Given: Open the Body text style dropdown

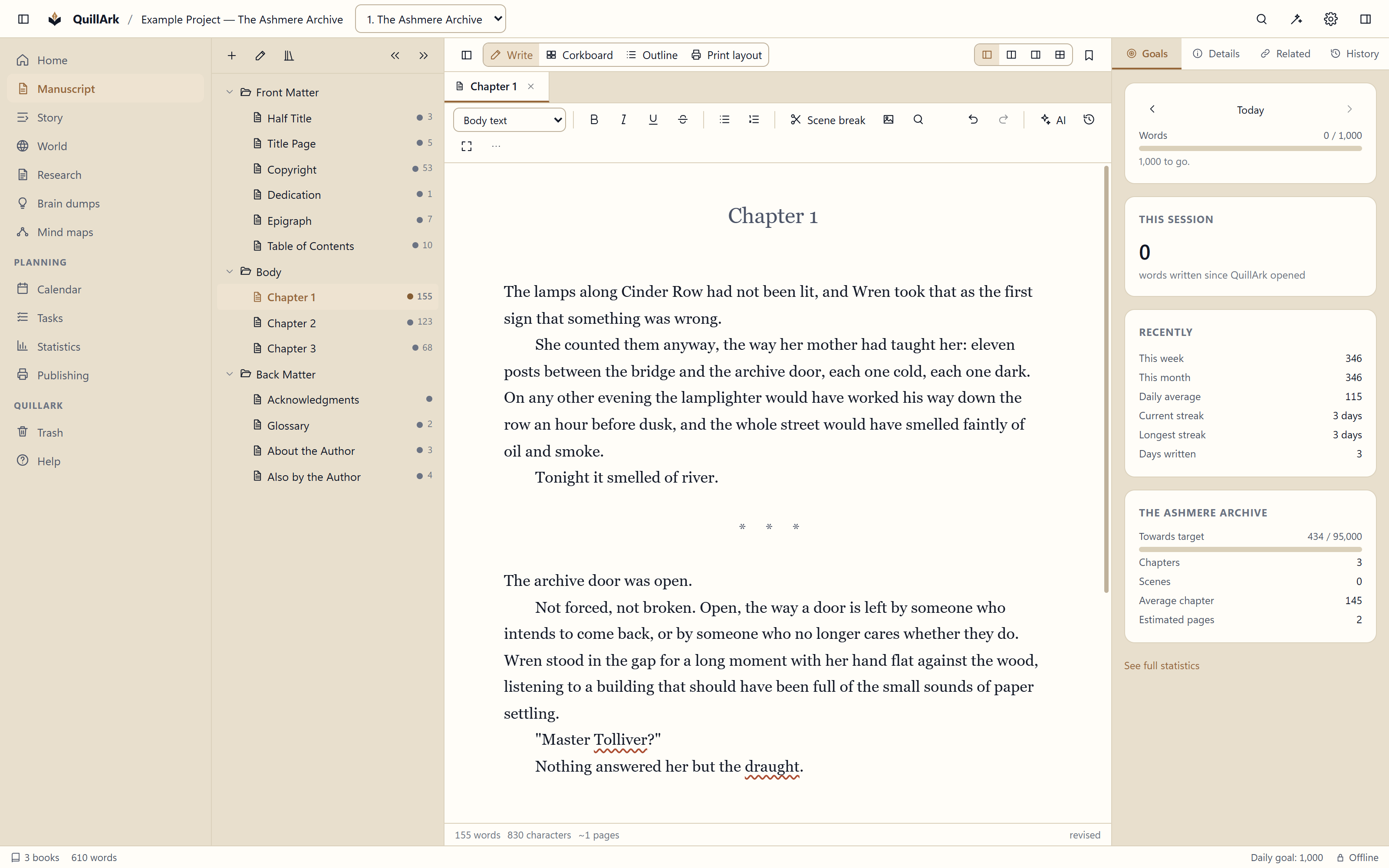Looking at the screenshot, I should pos(510,120).
